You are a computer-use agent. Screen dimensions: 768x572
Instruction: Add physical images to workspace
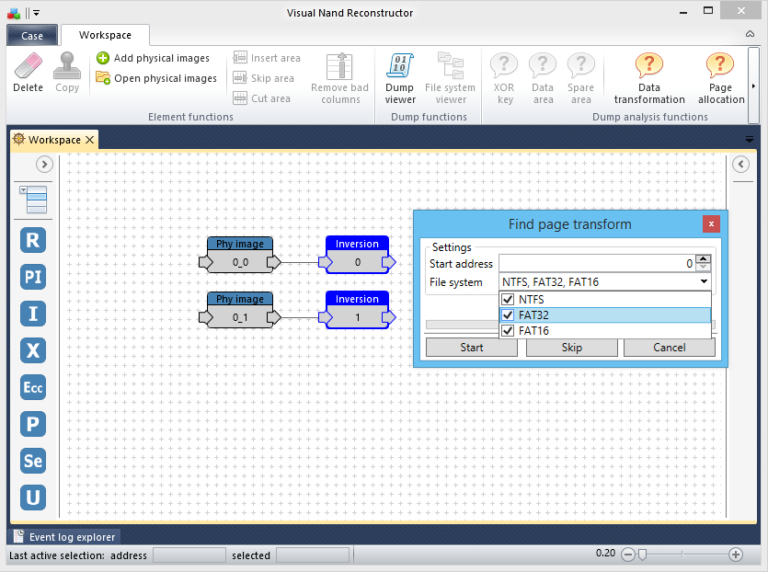tap(153, 58)
